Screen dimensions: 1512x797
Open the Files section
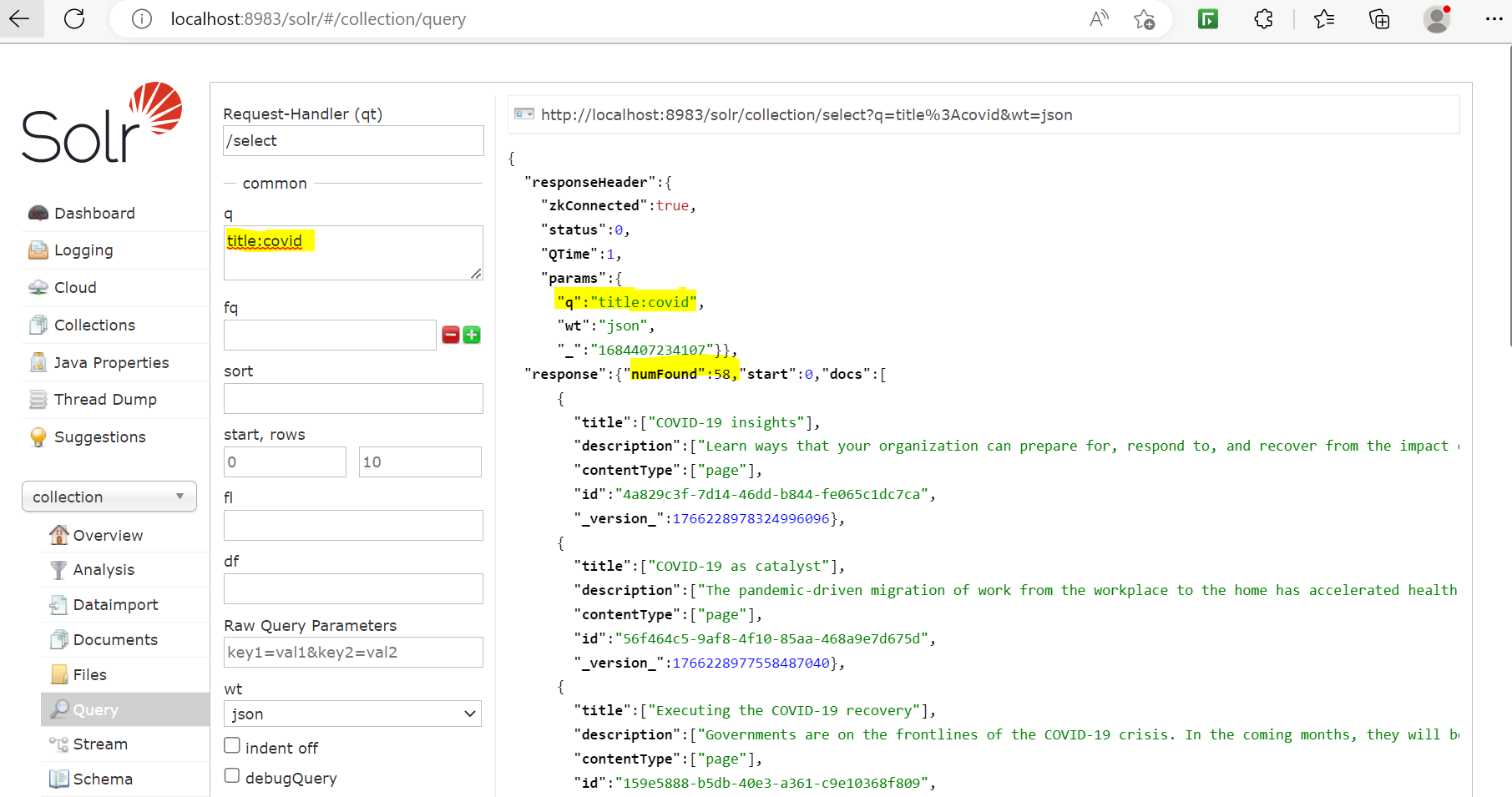pos(89,675)
